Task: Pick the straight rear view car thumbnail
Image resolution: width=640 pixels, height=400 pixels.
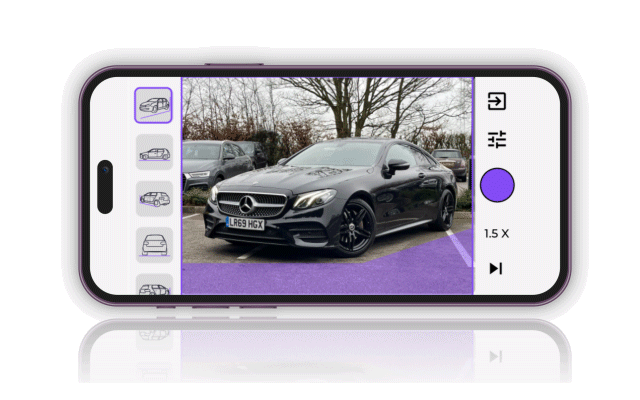Action: (x=154, y=245)
